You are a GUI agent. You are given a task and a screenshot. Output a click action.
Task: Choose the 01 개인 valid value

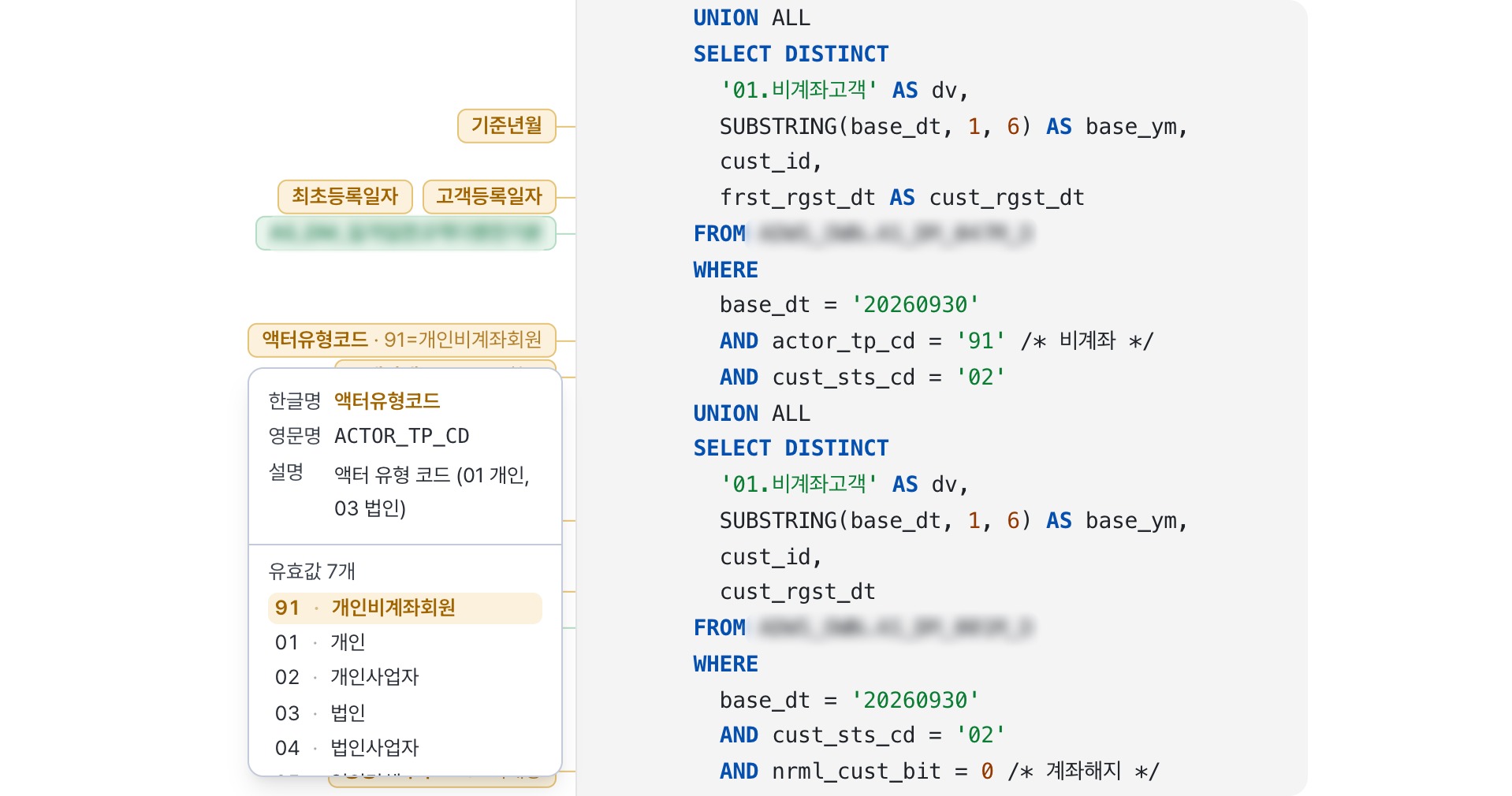click(x=320, y=642)
